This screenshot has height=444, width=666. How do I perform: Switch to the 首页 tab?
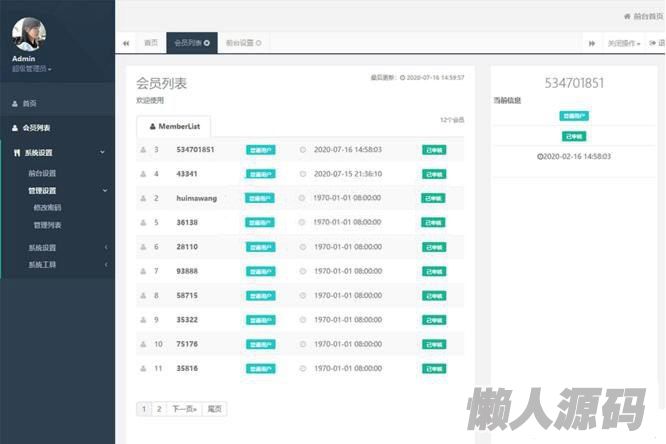pyautogui.click(x=151, y=42)
